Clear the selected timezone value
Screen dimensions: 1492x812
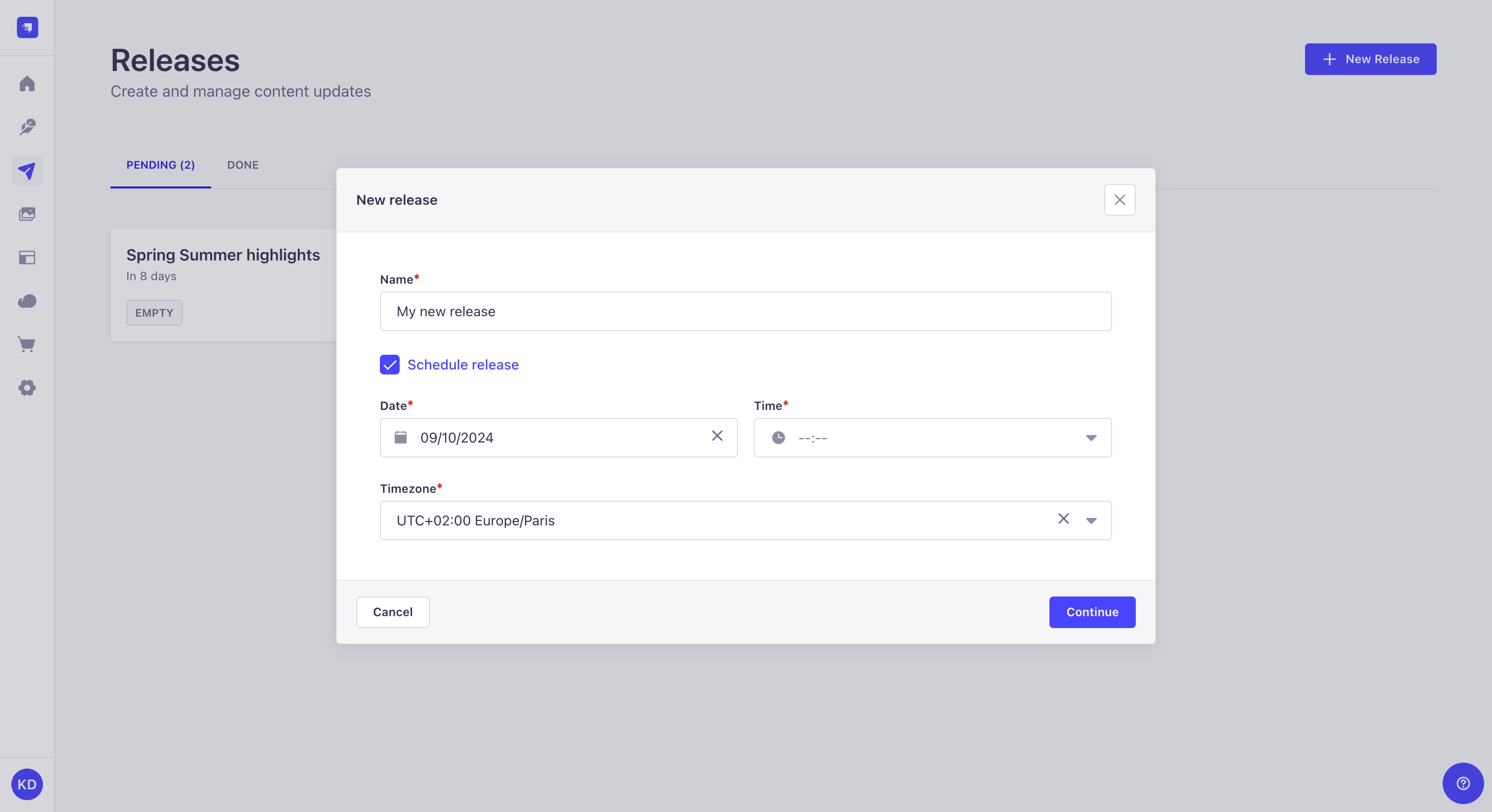click(x=1063, y=520)
